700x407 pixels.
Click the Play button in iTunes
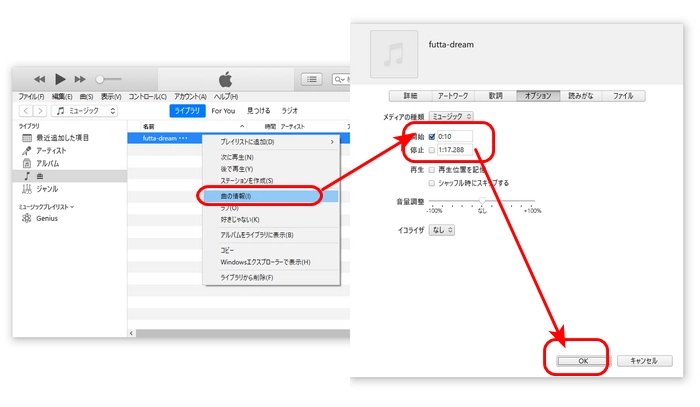(60, 79)
